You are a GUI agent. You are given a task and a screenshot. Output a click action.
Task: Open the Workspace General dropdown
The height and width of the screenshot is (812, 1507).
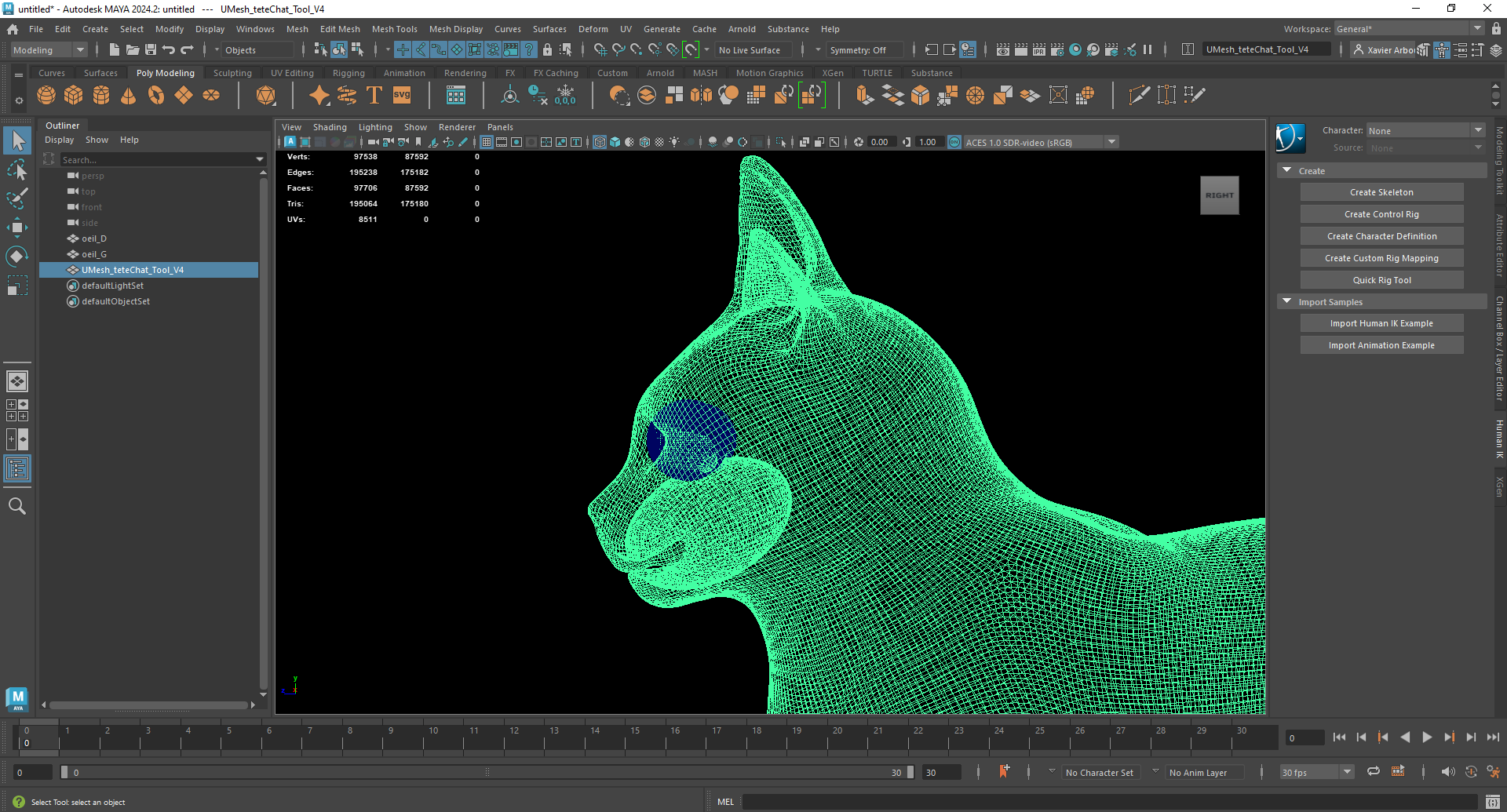(x=1409, y=29)
